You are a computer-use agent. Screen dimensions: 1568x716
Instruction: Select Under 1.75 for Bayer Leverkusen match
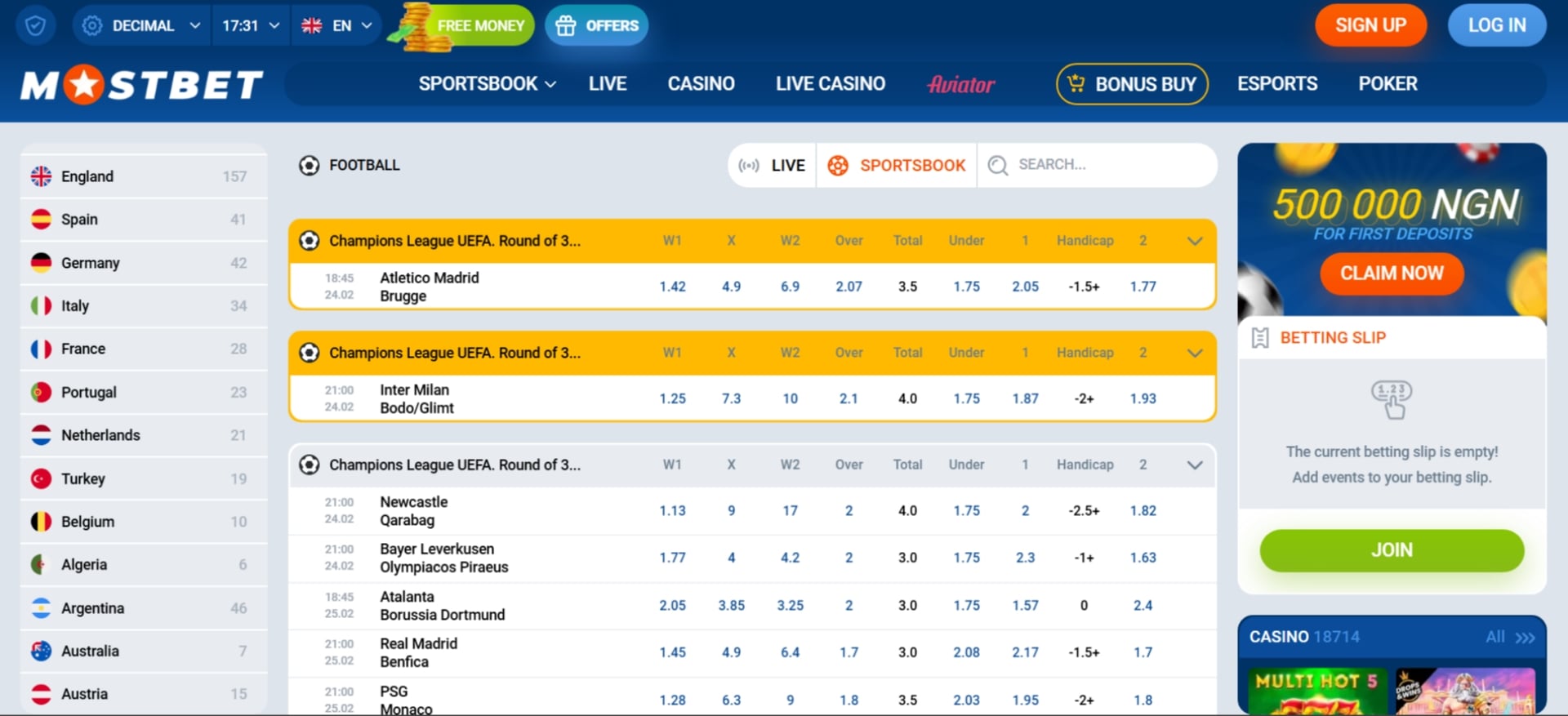pos(966,558)
